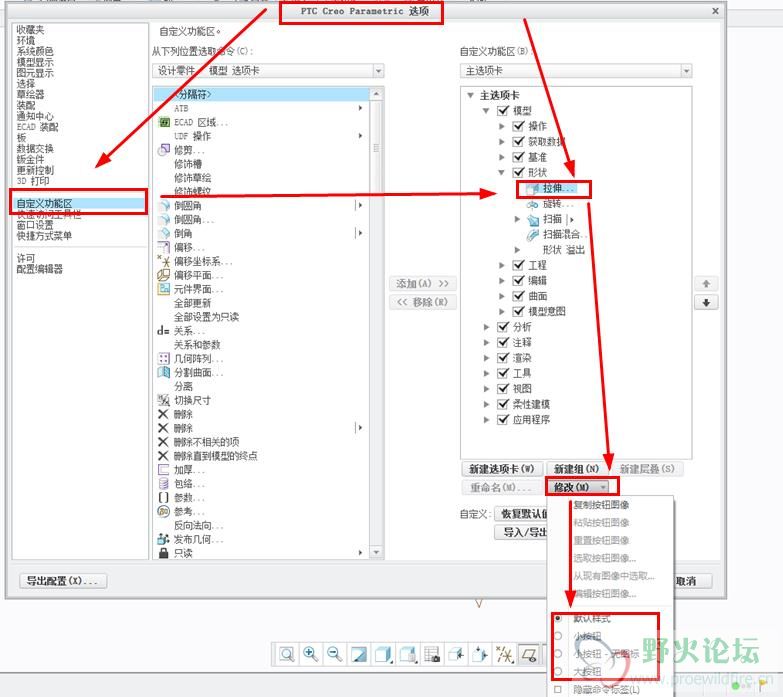Select 旋转 icon in ribbon tree
783x697 pixels.
pos(533,204)
